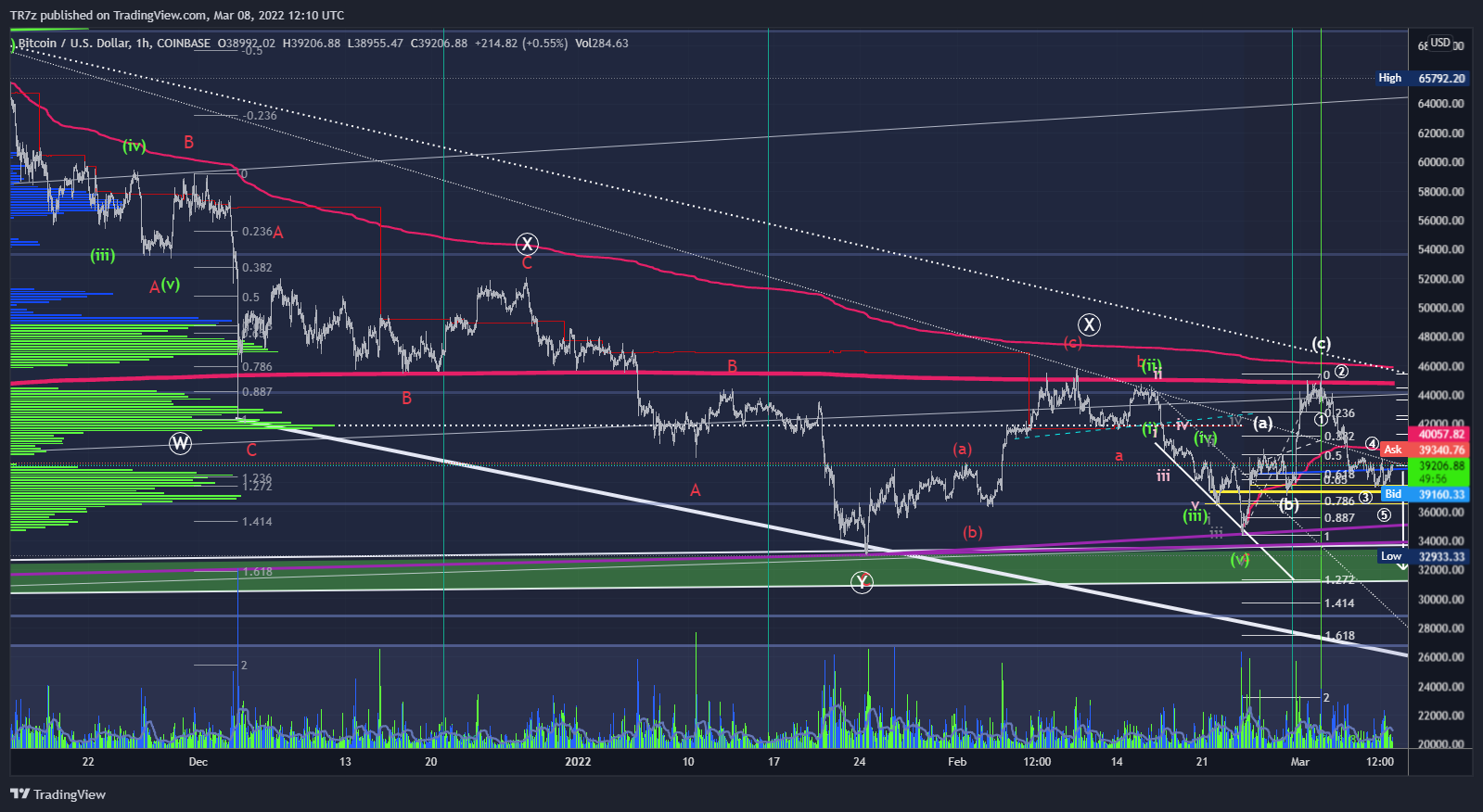Viewport: 1483px width, 812px height.
Task: Click the green (iv) label near red B
Action: tap(134, 146)
